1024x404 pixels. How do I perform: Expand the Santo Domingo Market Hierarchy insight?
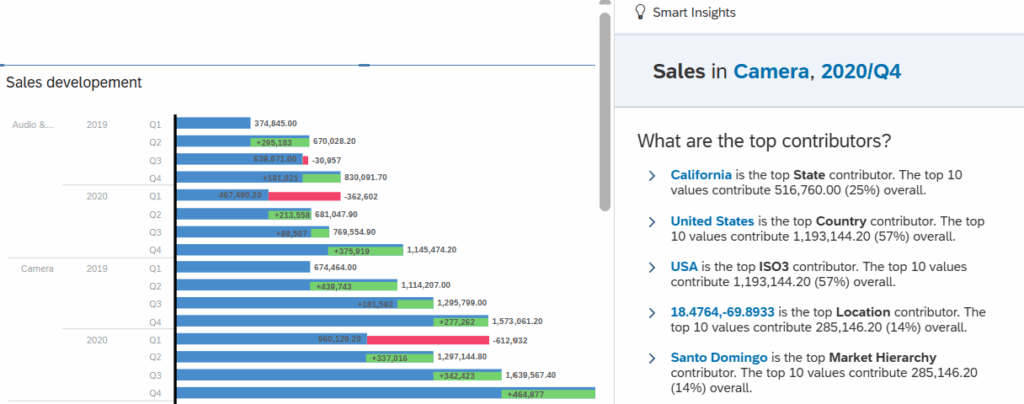click(652, 358)
